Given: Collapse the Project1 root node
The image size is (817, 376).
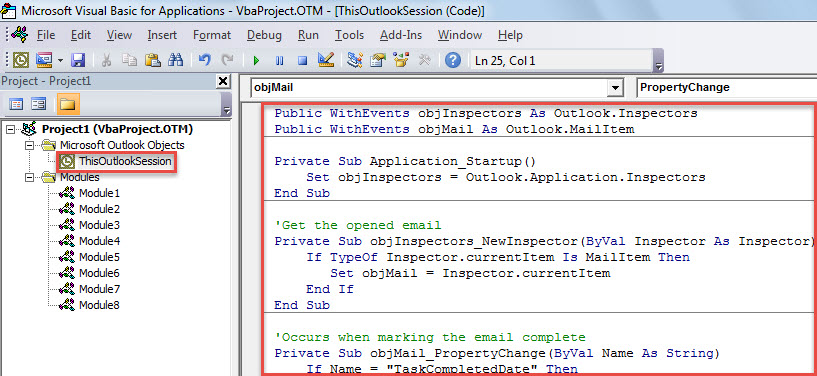Looking at the screenshot, I should (10, 129).
